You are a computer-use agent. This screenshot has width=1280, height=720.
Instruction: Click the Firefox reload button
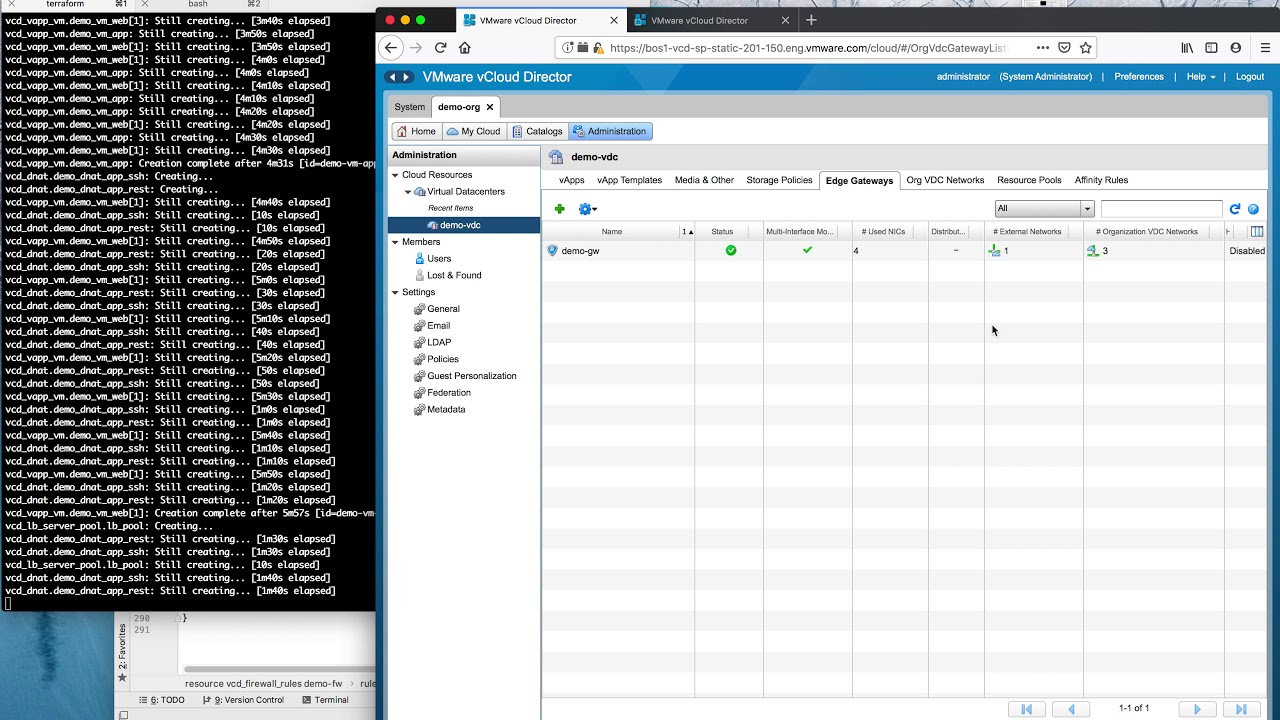point(440,47)
